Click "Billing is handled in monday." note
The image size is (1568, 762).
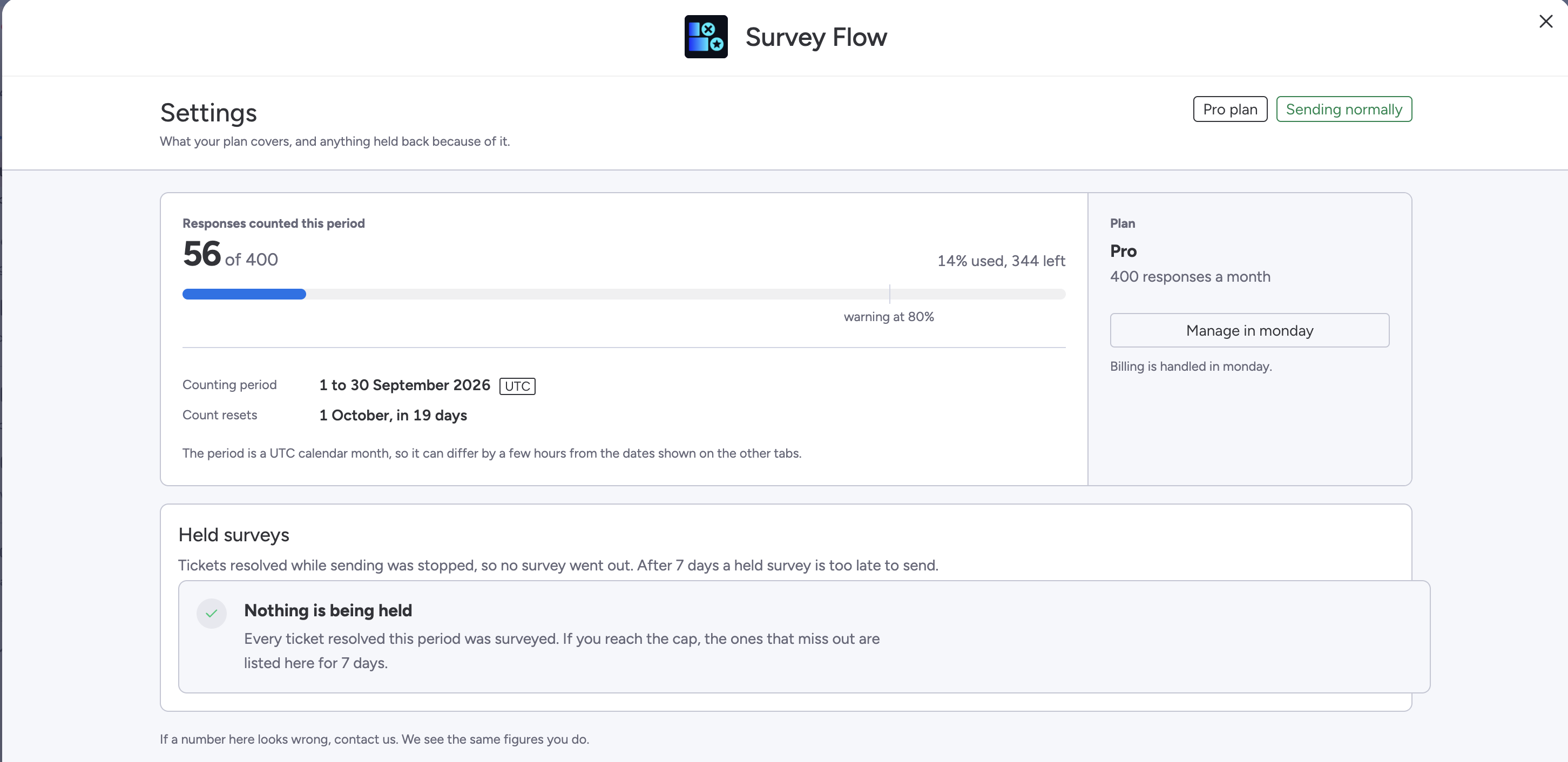point(1191,367)
